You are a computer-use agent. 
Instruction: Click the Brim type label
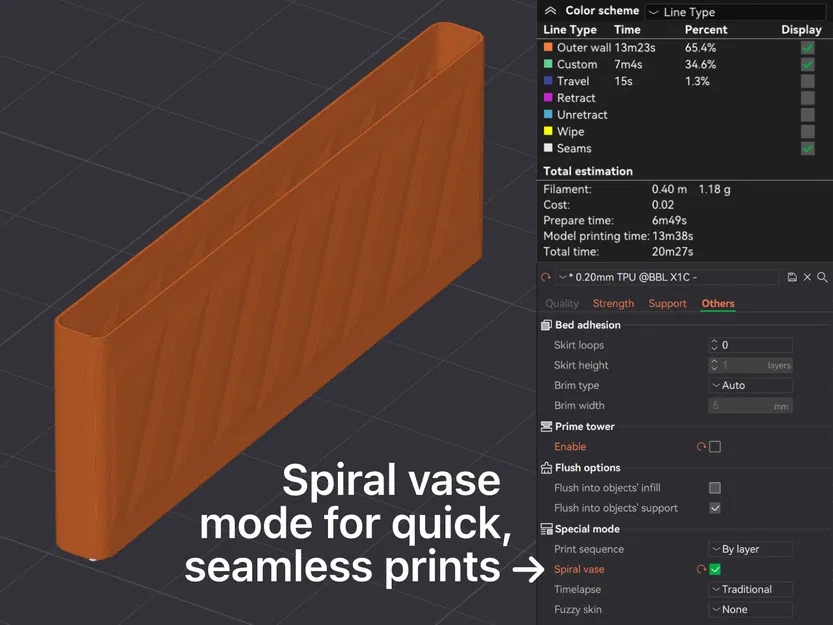click(x=576, y=385)
